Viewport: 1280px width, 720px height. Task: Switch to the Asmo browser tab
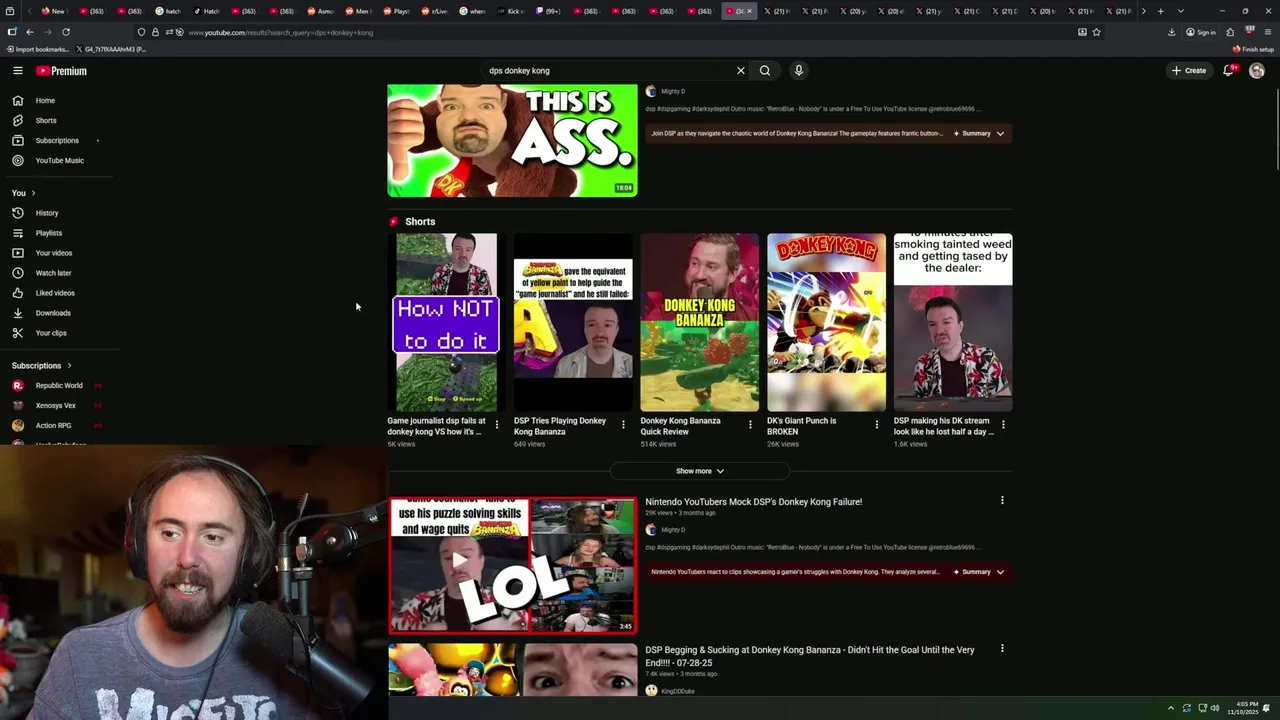pyautogui.click(x=320, y=11)
